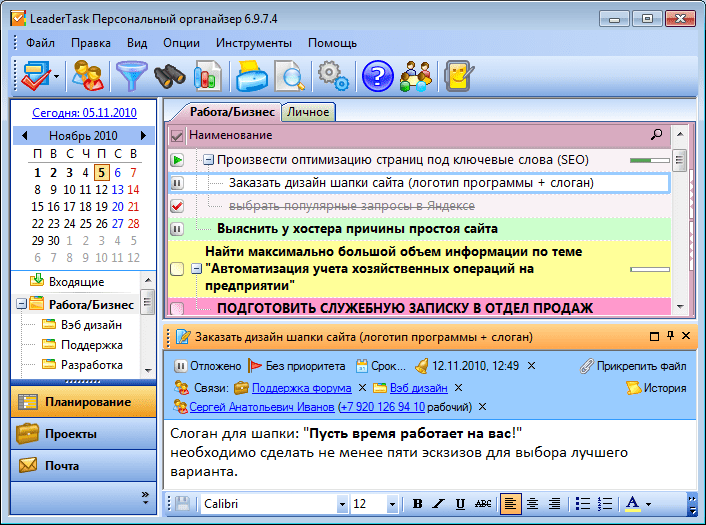Click the group meeting people icon
This screenshot has height=525, width=706.
tap(416, 76)
